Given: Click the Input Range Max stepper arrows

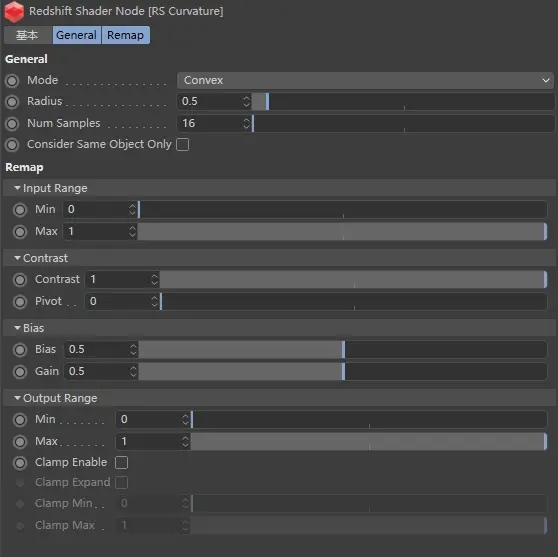Looking at the screenshot, I should pyautogui.click(x=132, y=232).
